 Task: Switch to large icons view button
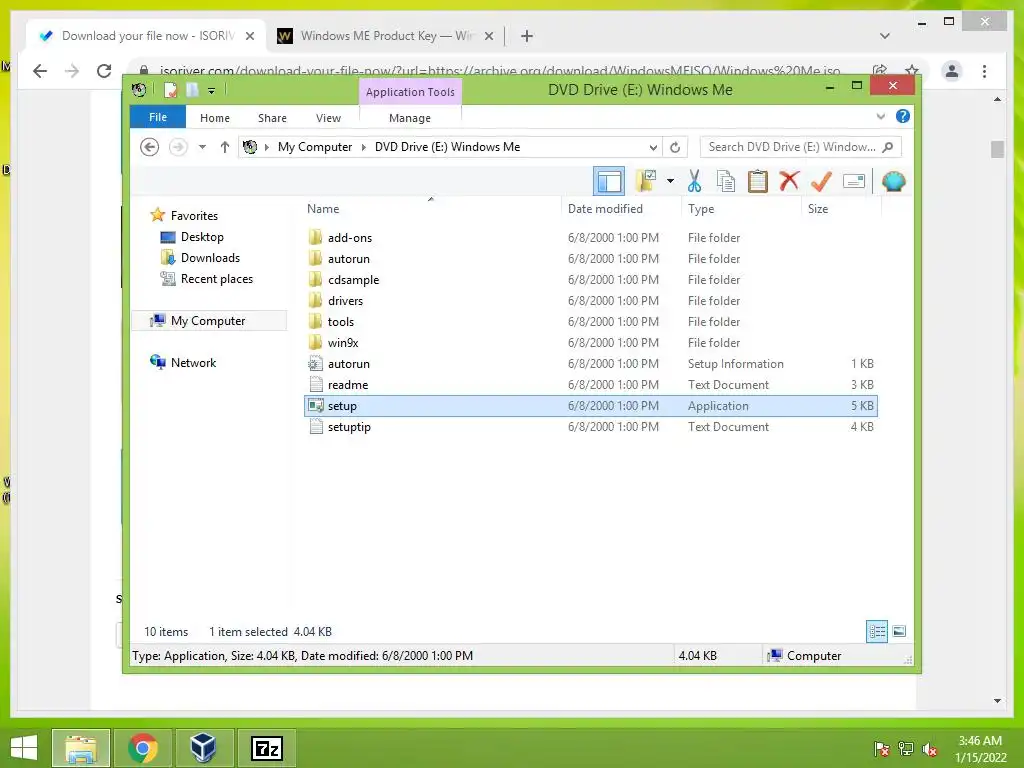pos(899,631)
